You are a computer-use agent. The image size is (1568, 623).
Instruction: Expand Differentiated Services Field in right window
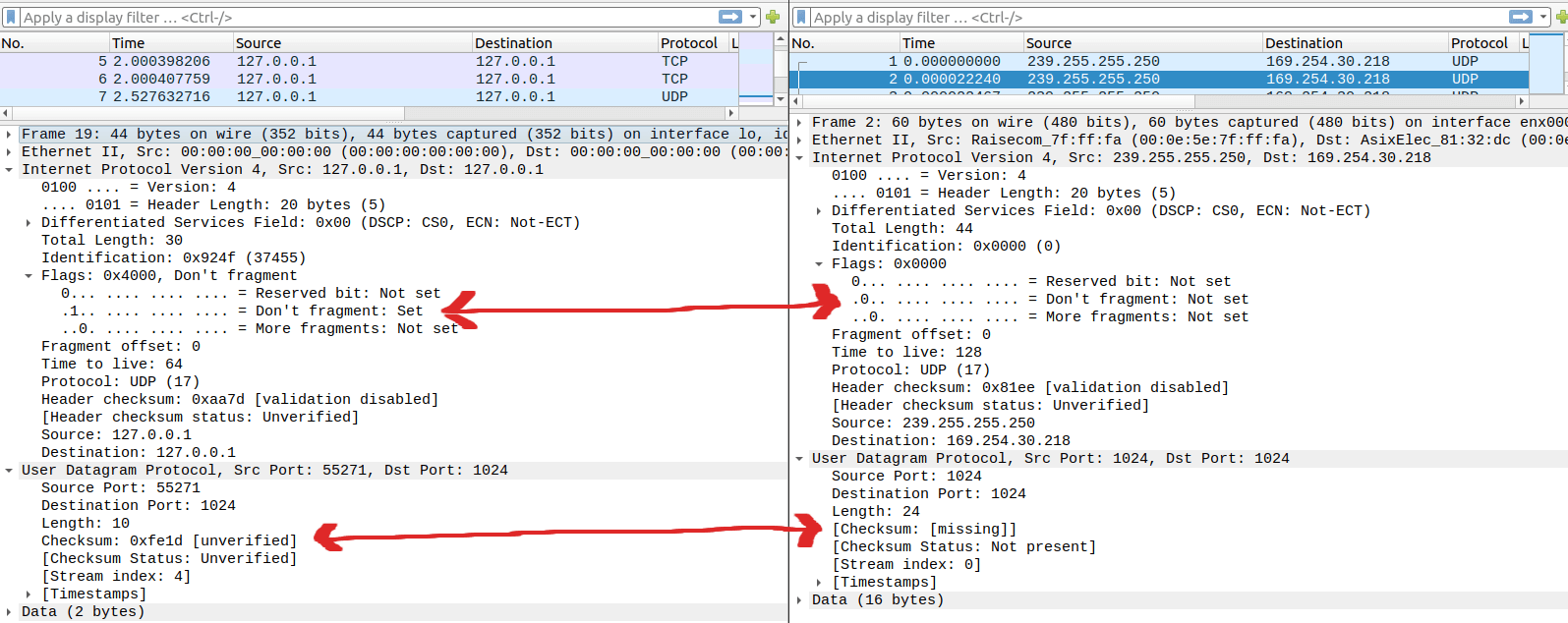(820, 210)
